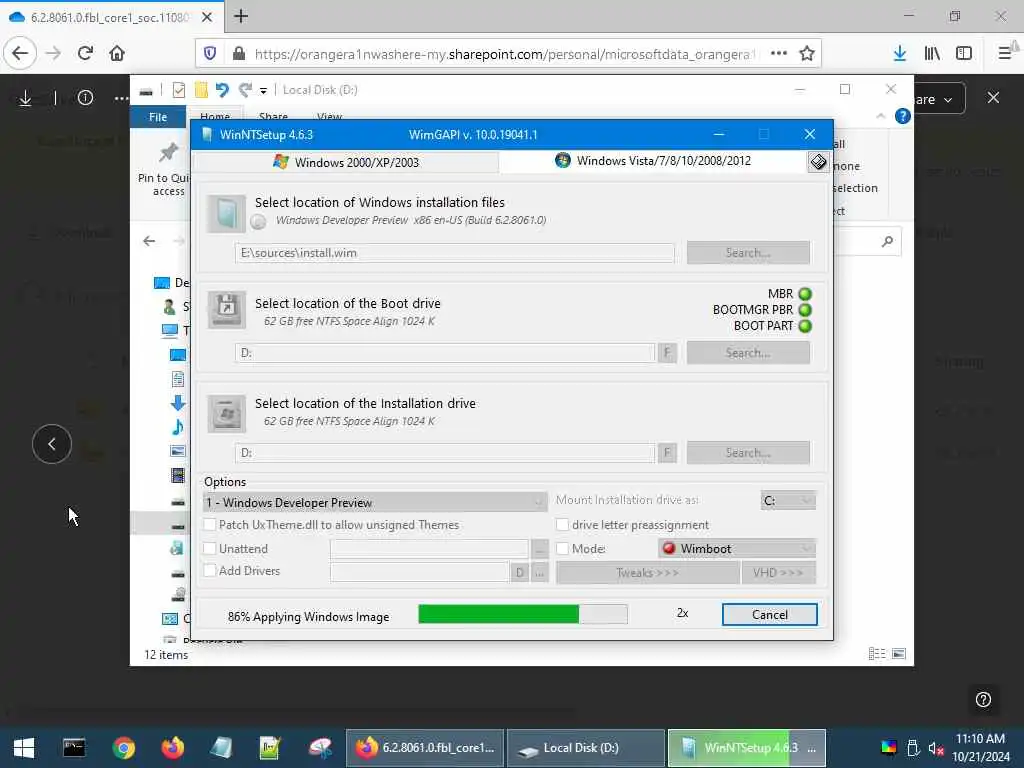Switch to Windows 2000/XP/2003 tab
Viewport: 1024px width, 768px height.
click(x=346, y=162)
